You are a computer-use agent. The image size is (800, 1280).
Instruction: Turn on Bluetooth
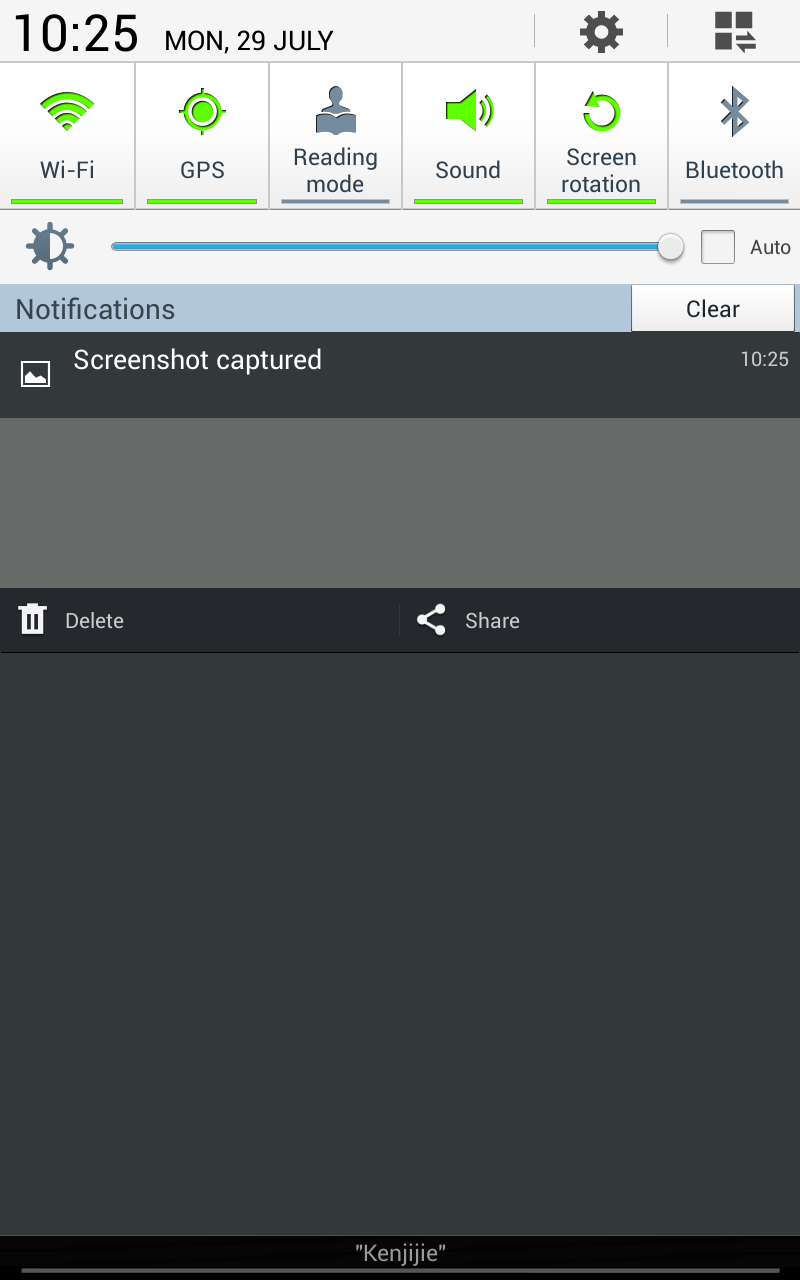coord(734,136)
